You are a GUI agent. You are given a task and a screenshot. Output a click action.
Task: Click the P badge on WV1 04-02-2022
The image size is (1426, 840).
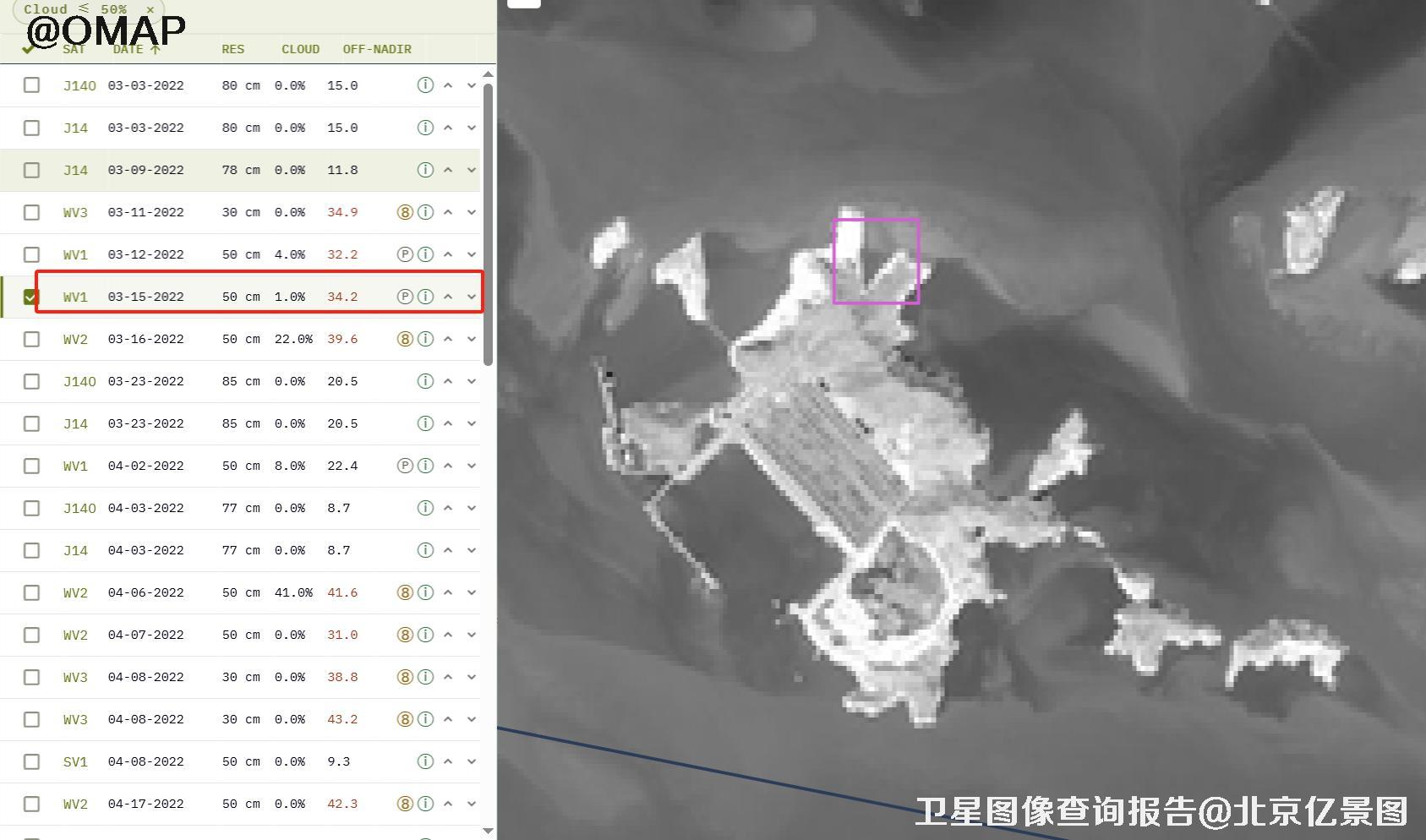tap(405, 466)
